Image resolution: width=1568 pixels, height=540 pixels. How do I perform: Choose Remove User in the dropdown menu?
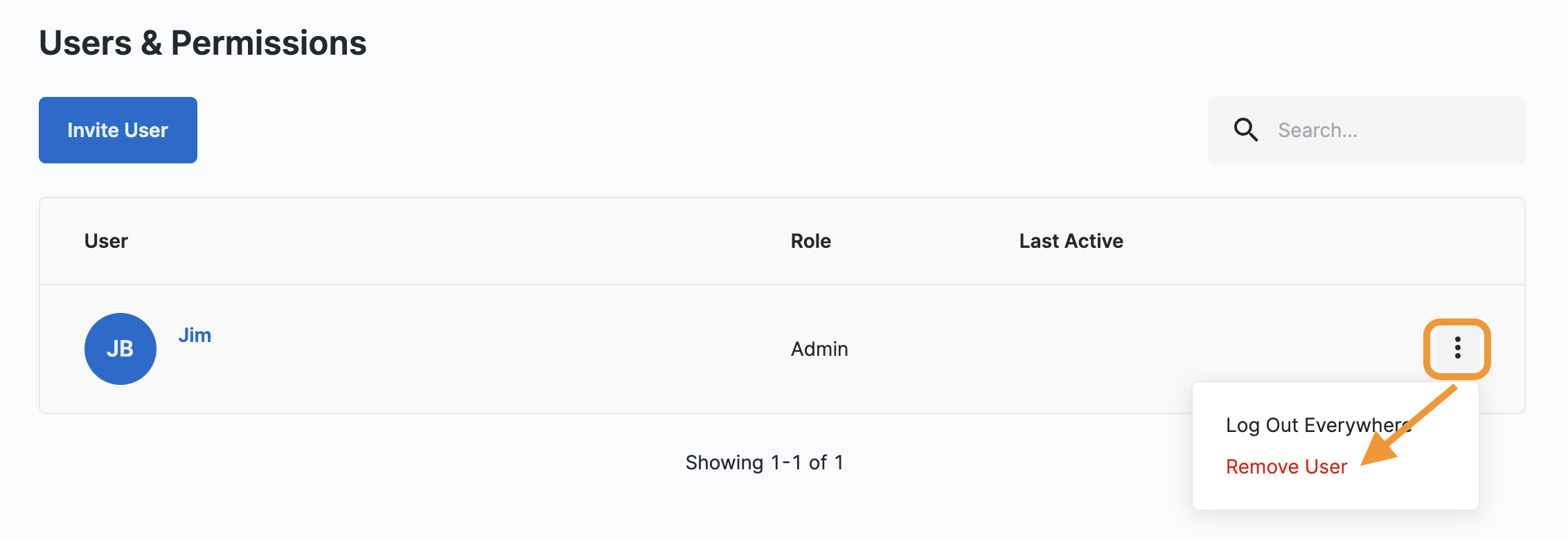[x=1286, y=467]
